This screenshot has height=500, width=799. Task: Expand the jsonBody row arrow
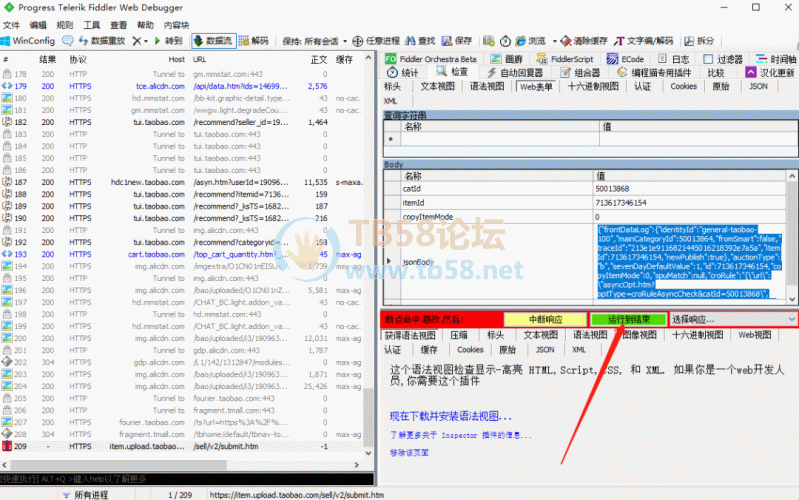(x=389, y=261)
